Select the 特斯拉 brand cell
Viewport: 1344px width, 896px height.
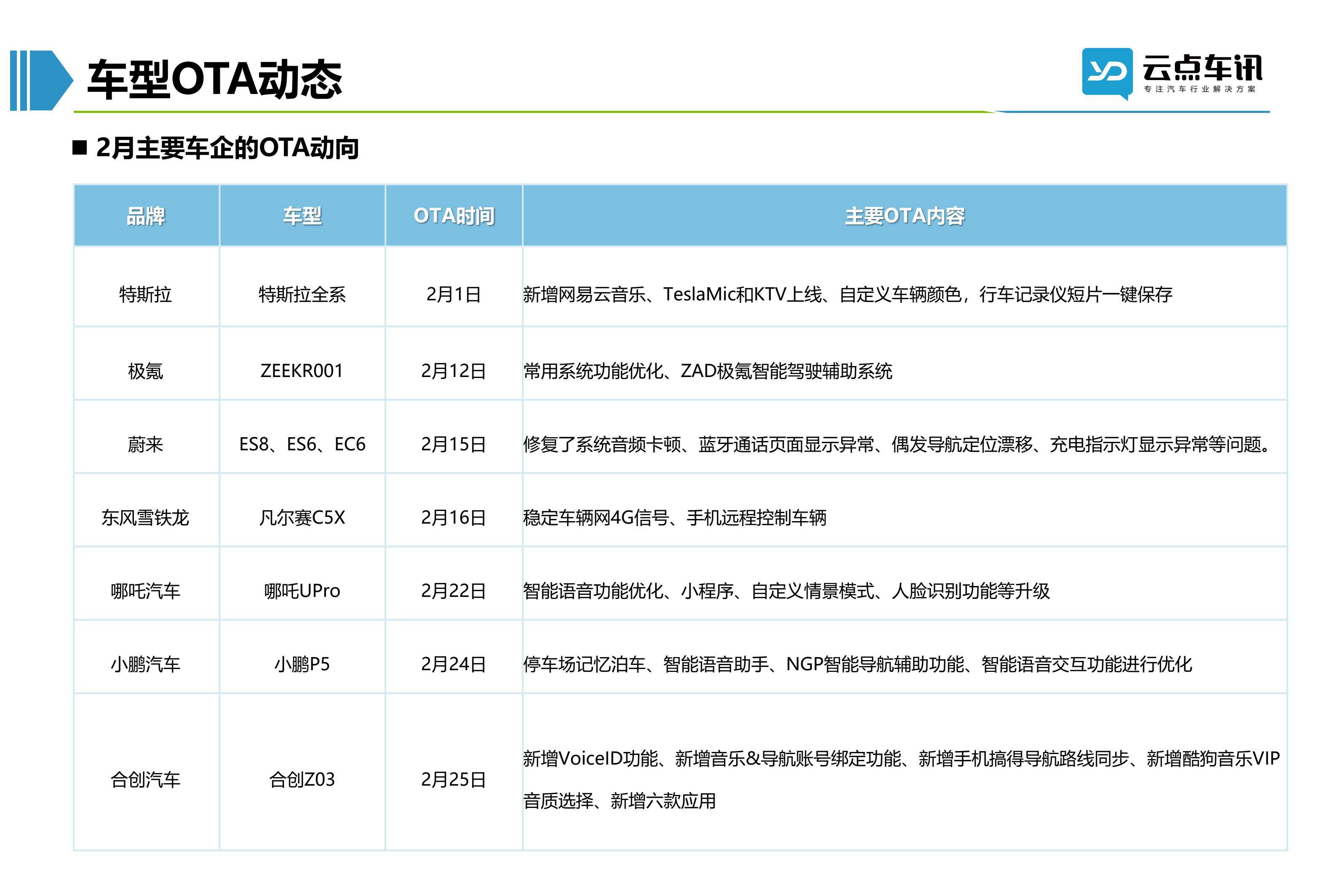pyautogui.click(x=146, y=287)
